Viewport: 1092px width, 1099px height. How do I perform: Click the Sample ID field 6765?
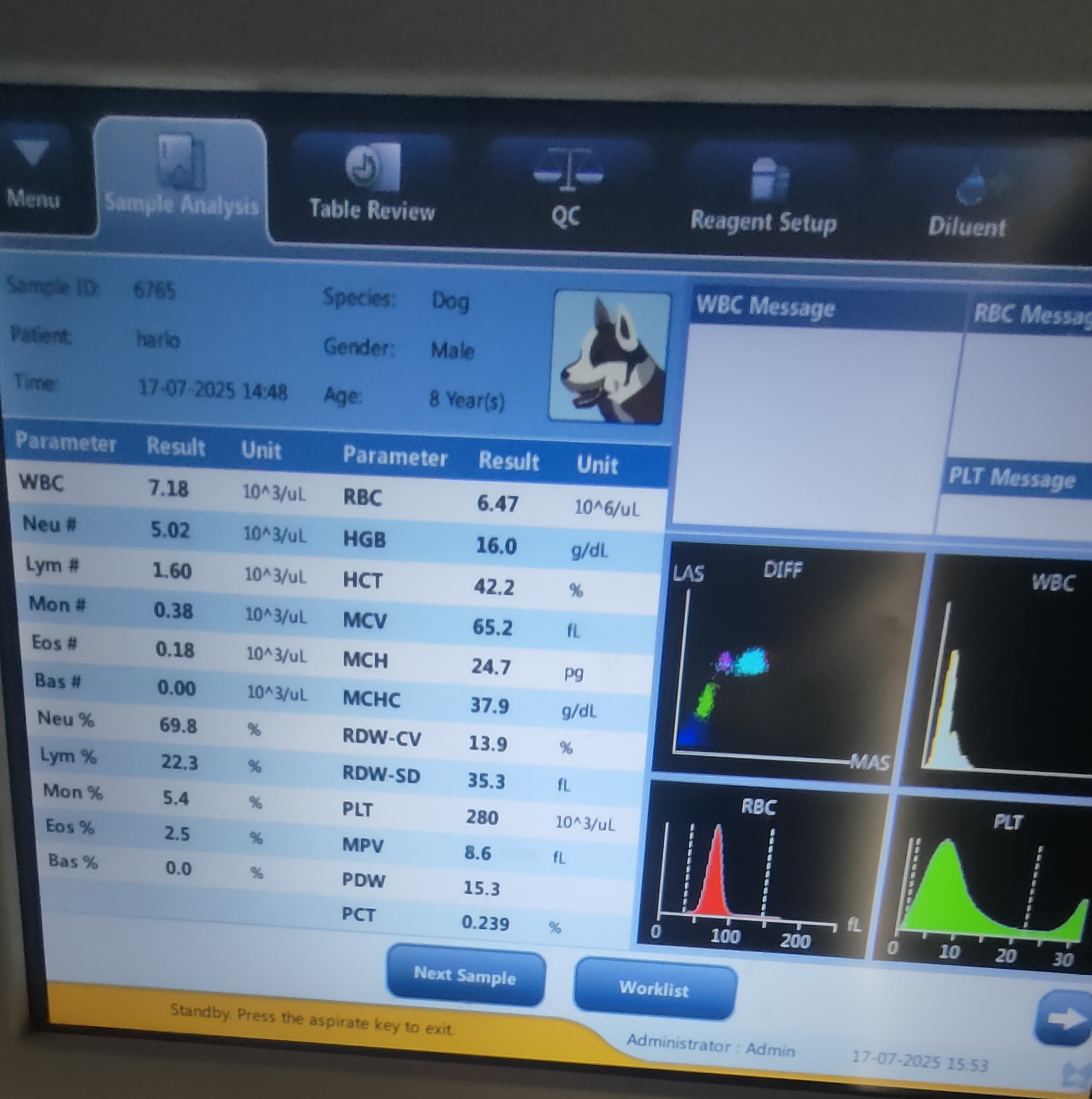click(154, 291)
